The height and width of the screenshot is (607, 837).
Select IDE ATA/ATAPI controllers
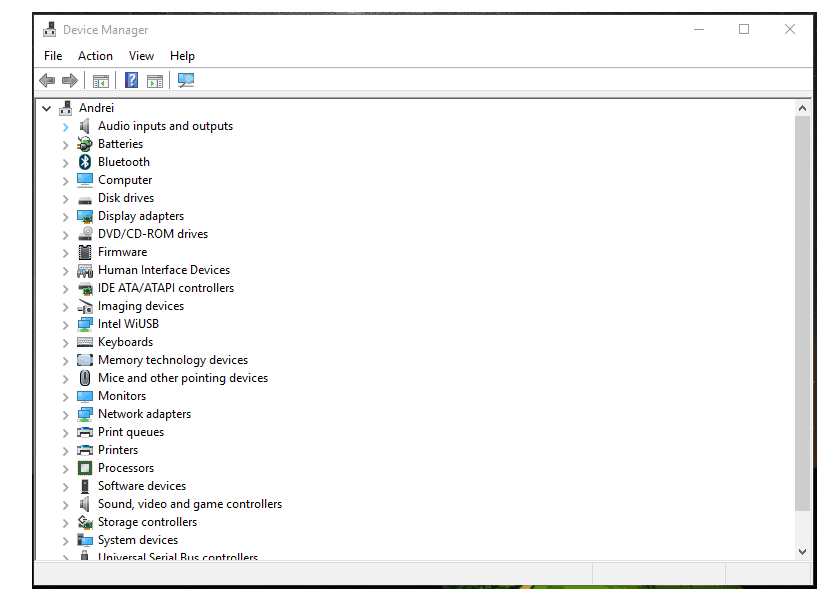(166, 288)
